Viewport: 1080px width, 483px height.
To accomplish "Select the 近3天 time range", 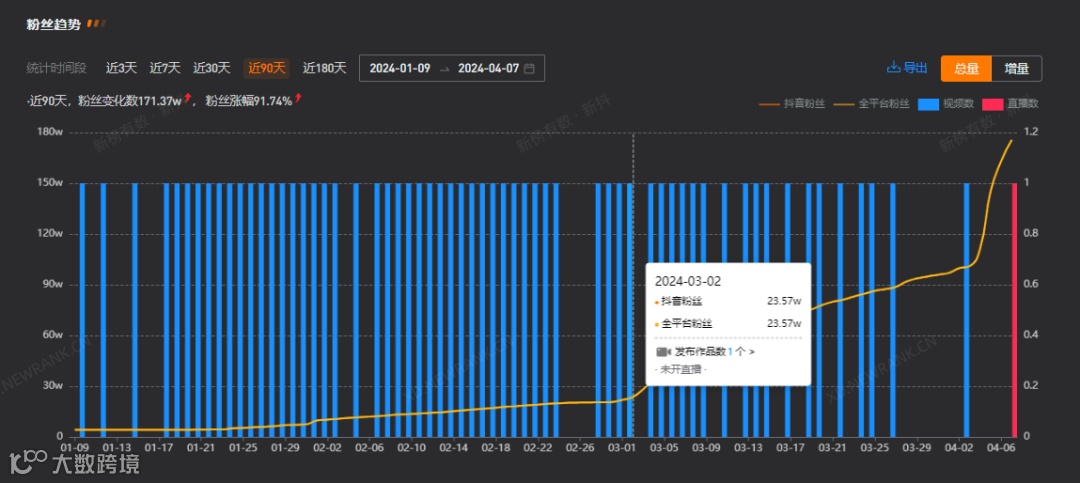I will click(x=121, y=68).
